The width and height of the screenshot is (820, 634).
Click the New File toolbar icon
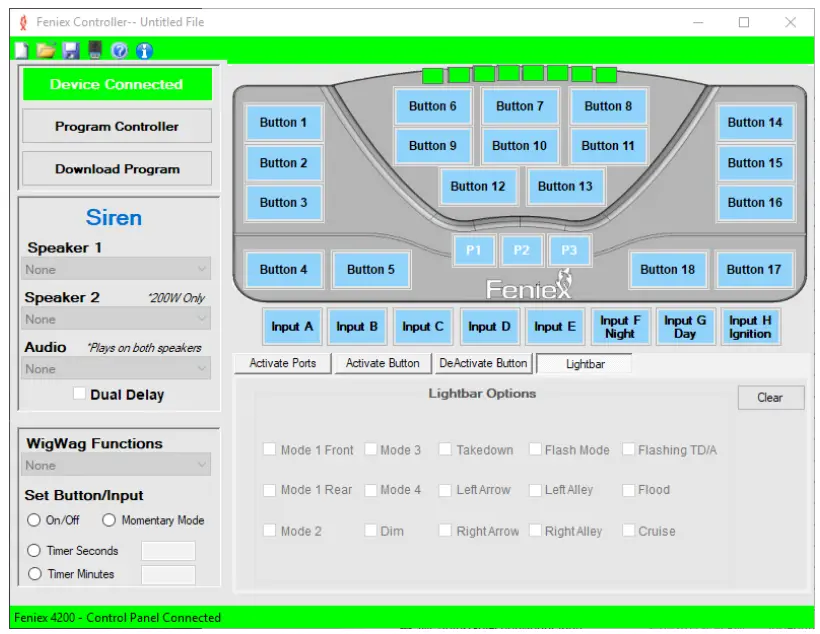pos(22,50)
